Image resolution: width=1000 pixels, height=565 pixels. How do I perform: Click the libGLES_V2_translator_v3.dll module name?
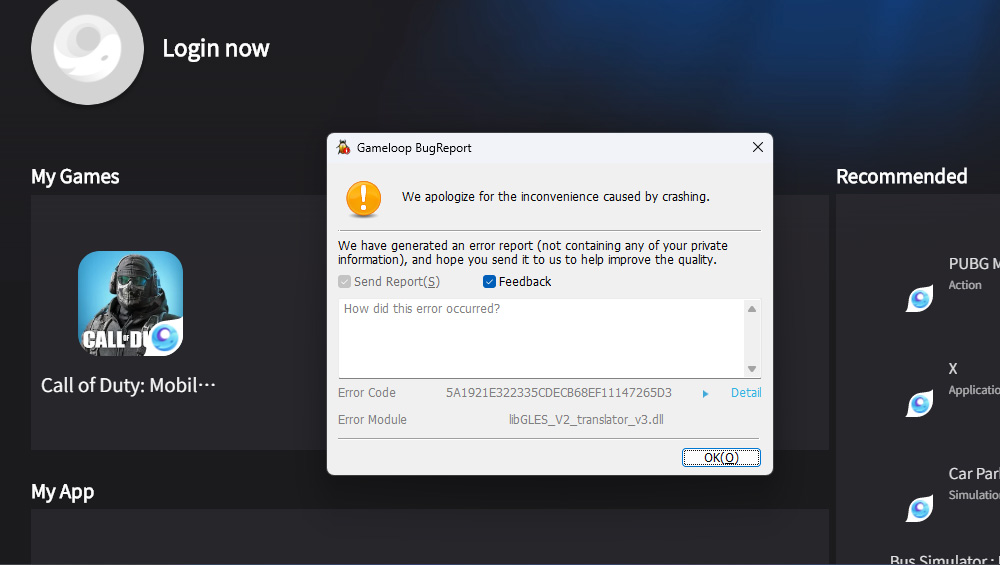click(x=586, y=420)
